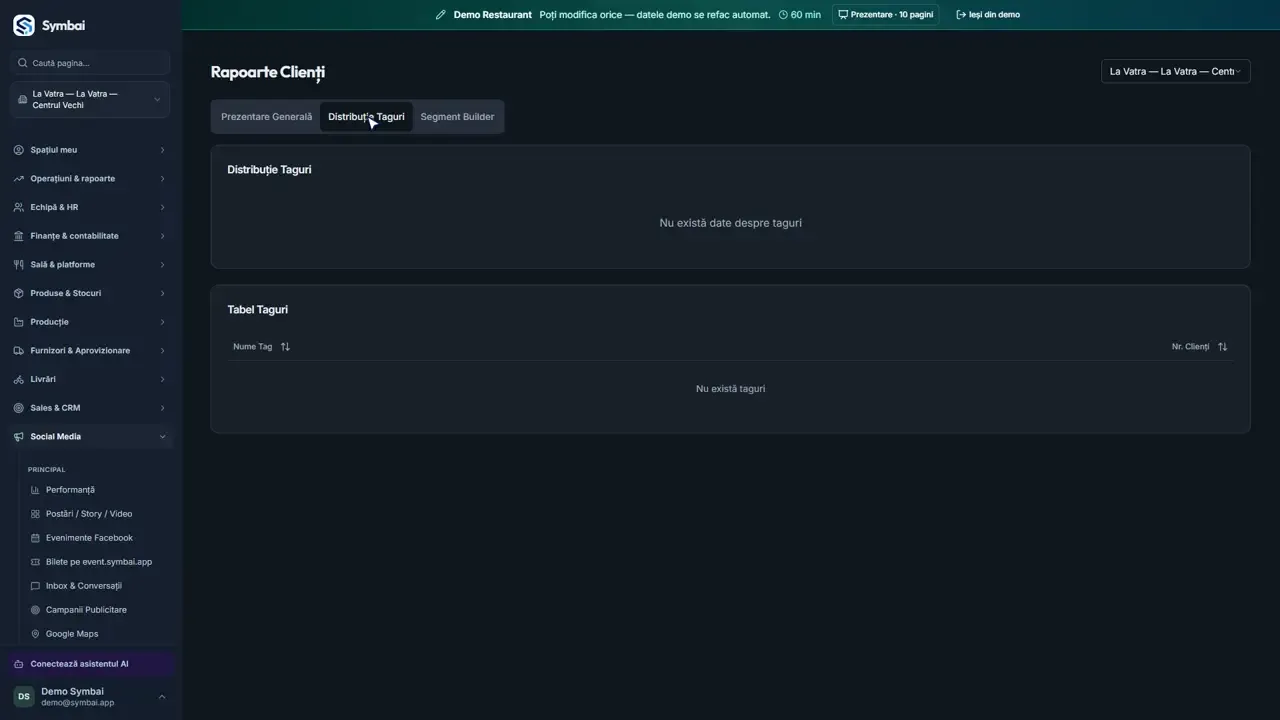1280x720 pixels.
Task: Expand the Livrări section chevron
Action: click(162, 379)
